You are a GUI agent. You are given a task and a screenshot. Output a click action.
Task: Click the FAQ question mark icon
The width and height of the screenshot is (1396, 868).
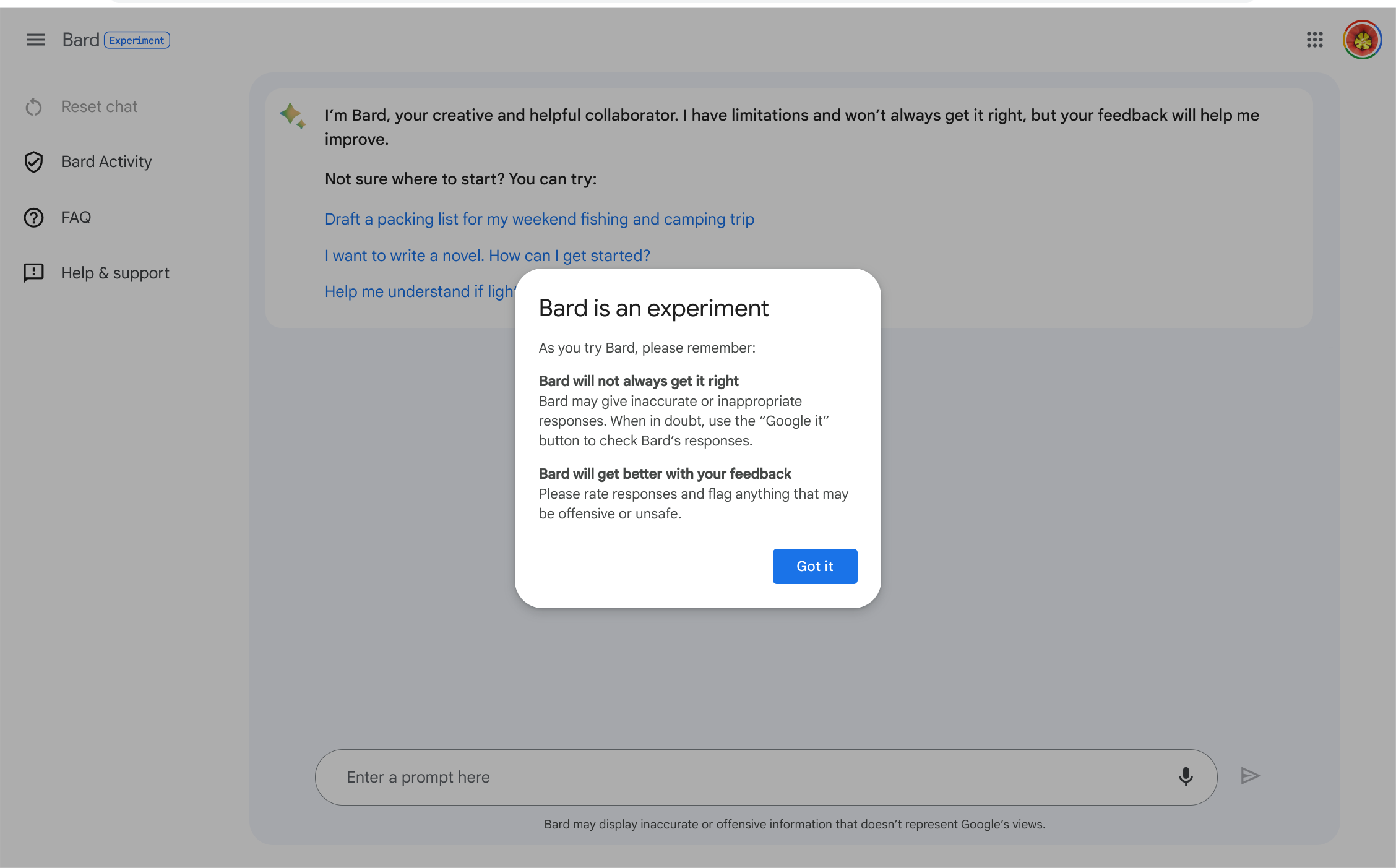[x=34, y=218]
